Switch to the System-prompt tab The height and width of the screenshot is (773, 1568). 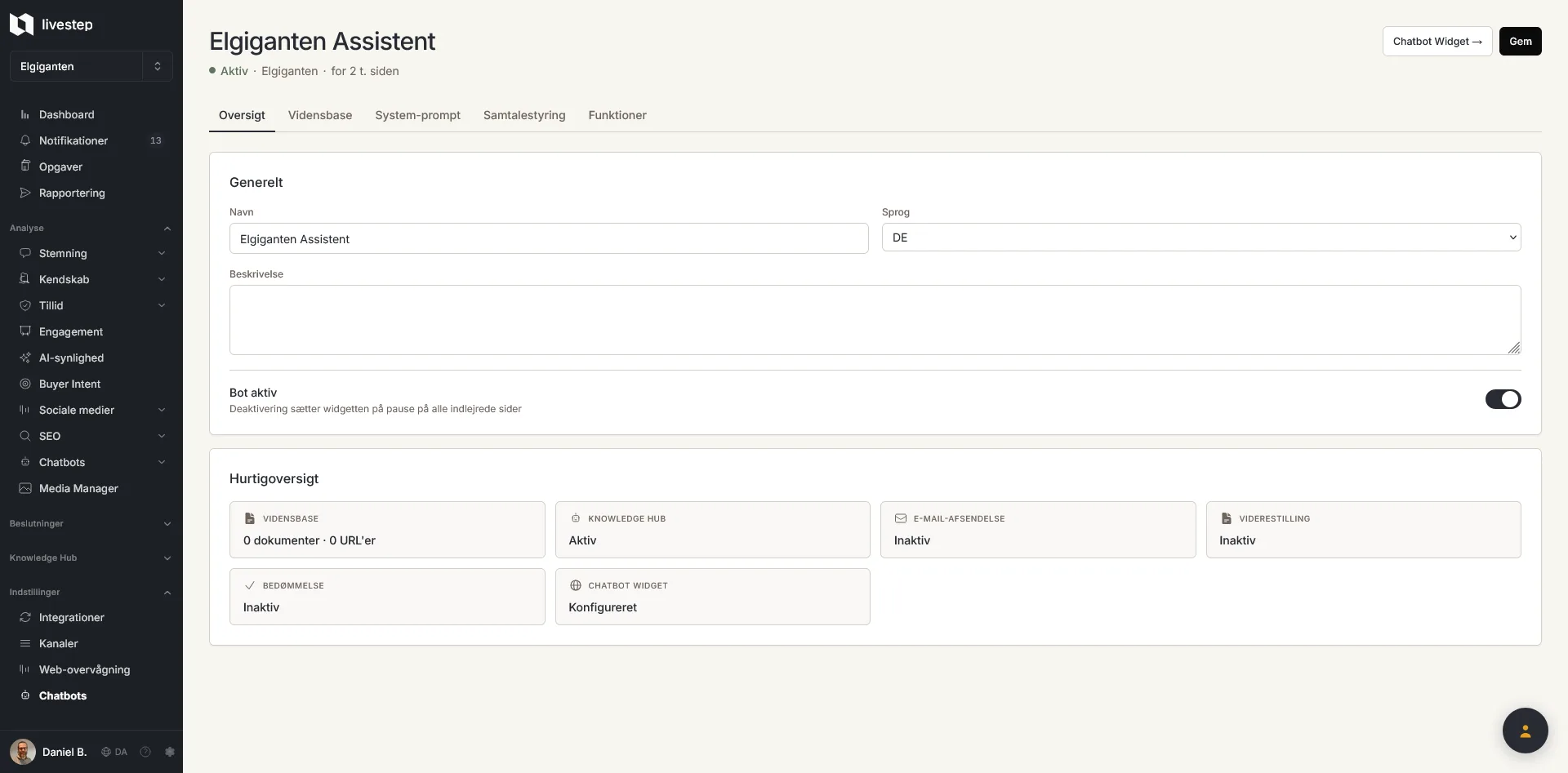click(x=417, y=115)
